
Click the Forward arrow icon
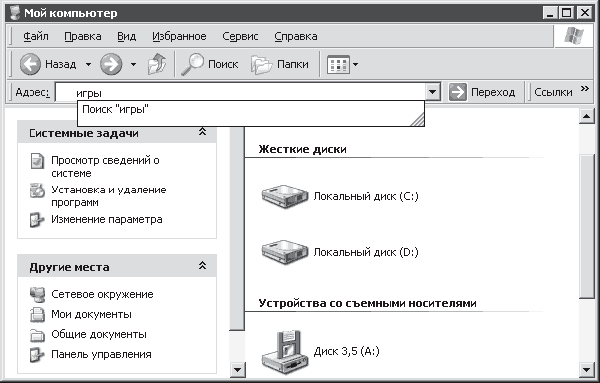click(111, 64)
